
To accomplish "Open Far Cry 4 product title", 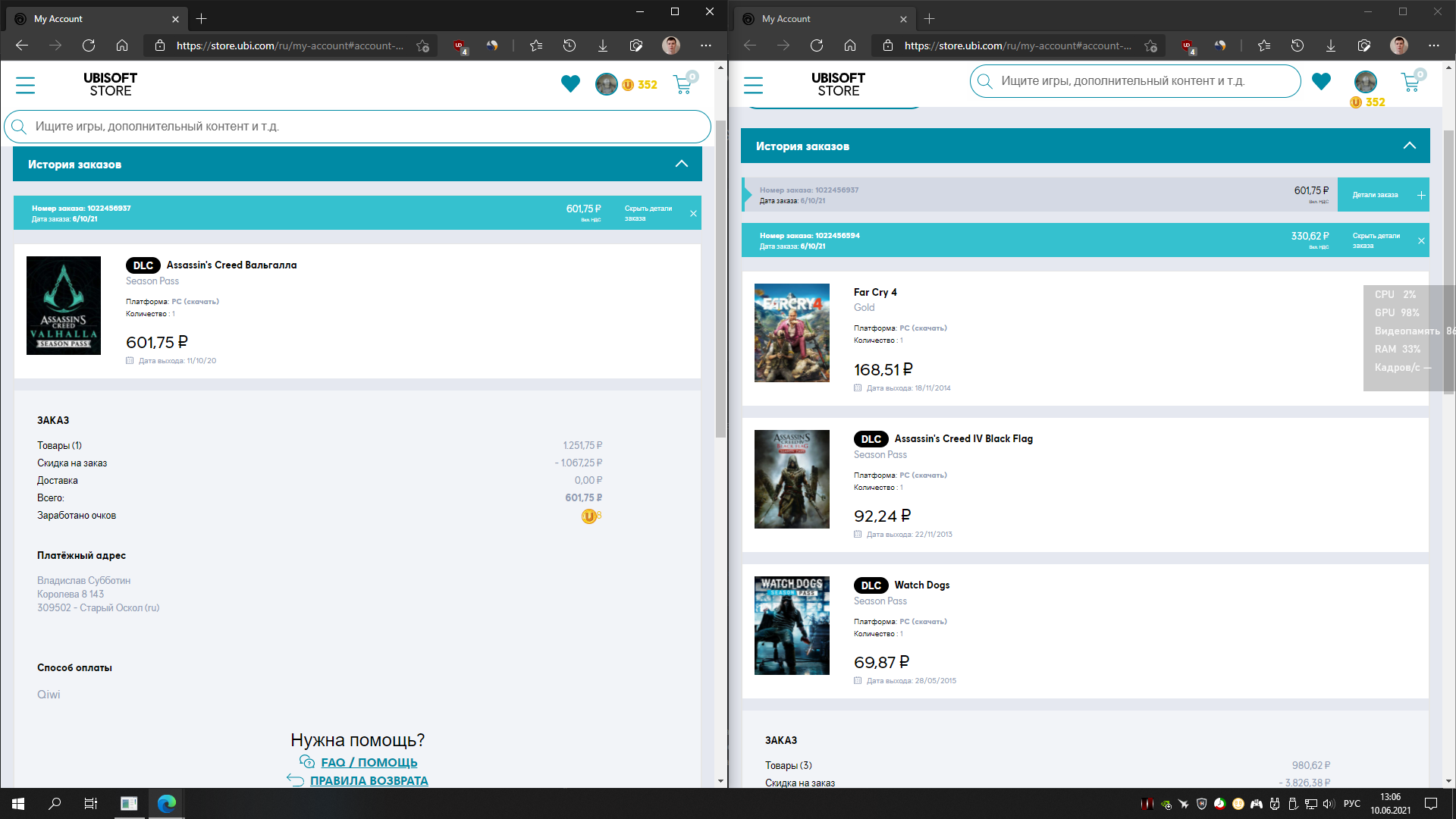I will click(875, 292).
